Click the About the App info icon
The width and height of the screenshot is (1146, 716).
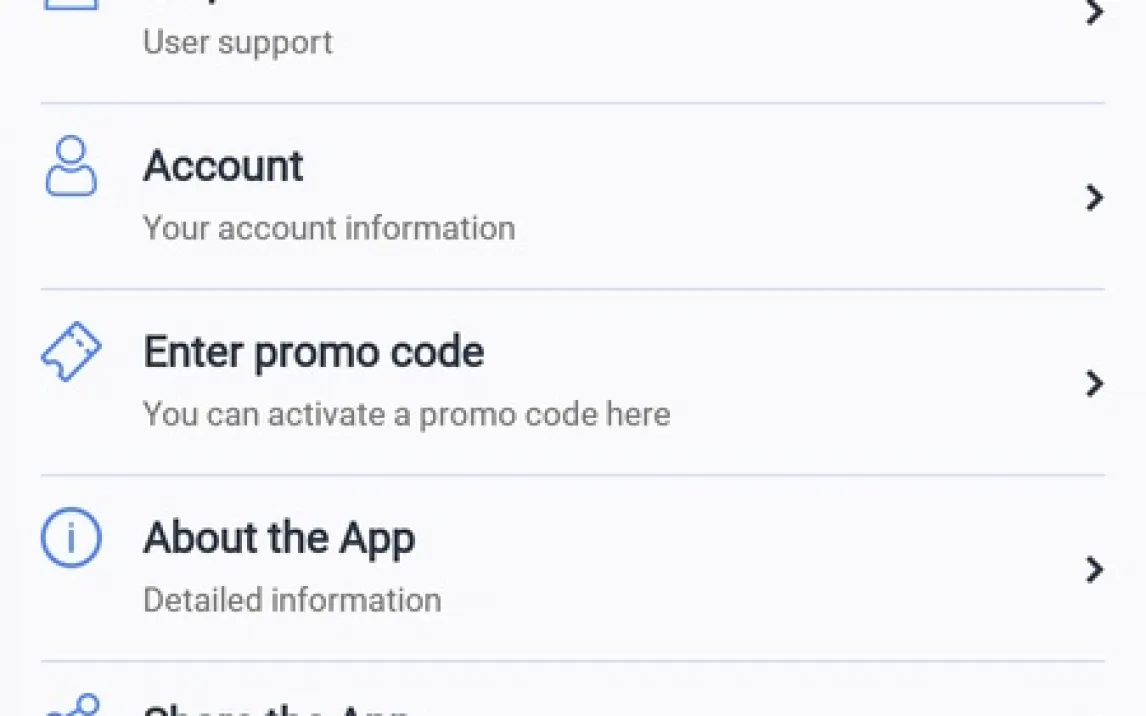pyautogui.click(x=71, y=538)
